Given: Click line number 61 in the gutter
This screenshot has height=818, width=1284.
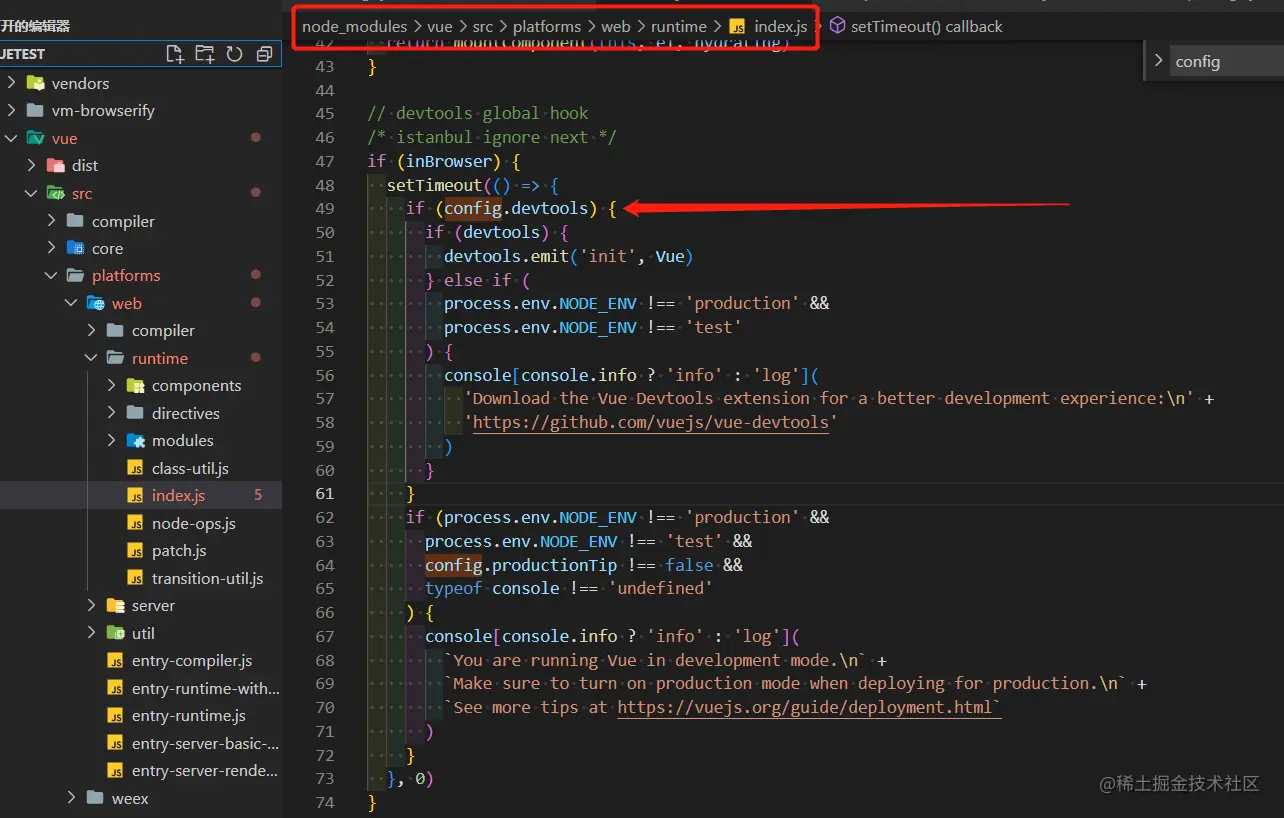Looking at the screenshot, I should pyautogui.click(x=324, y=494).
